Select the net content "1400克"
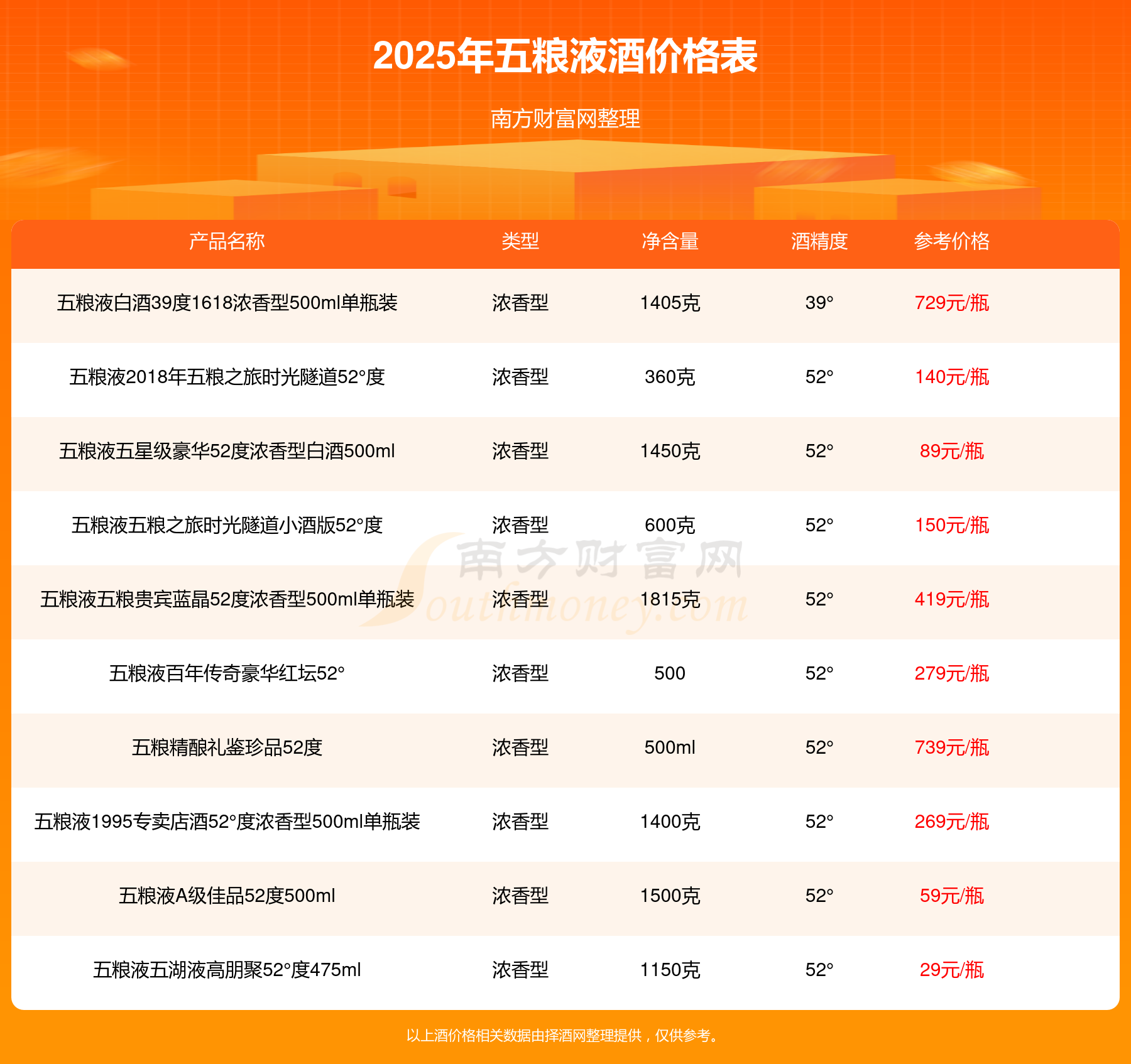This screenshot has width=1131, height=1064. click(x=670, y=822)
